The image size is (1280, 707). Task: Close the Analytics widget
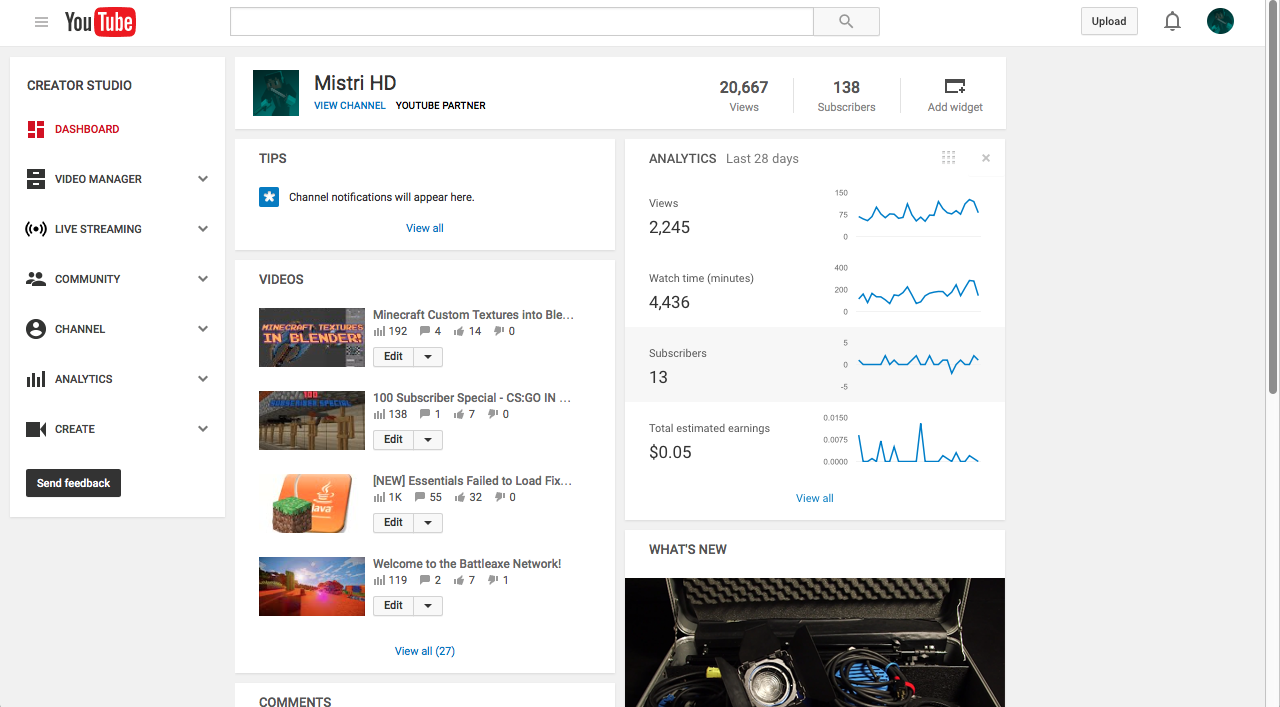click(986, 158)
